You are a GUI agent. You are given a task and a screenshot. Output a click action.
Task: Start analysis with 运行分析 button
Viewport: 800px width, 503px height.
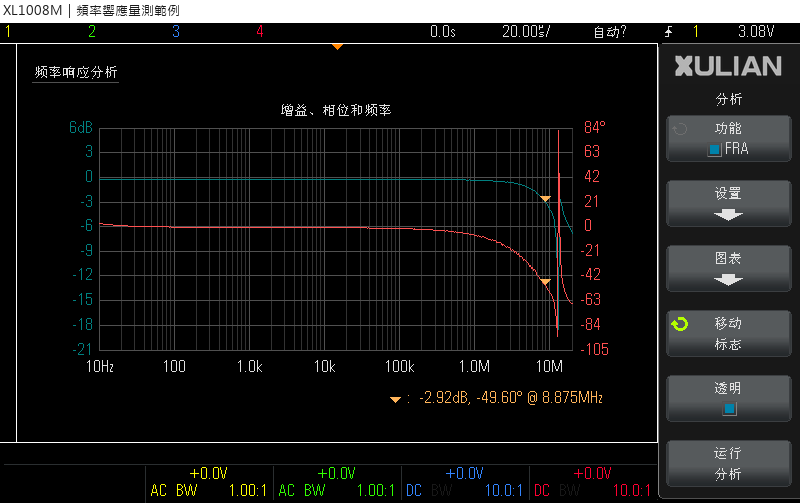[729, 463]
